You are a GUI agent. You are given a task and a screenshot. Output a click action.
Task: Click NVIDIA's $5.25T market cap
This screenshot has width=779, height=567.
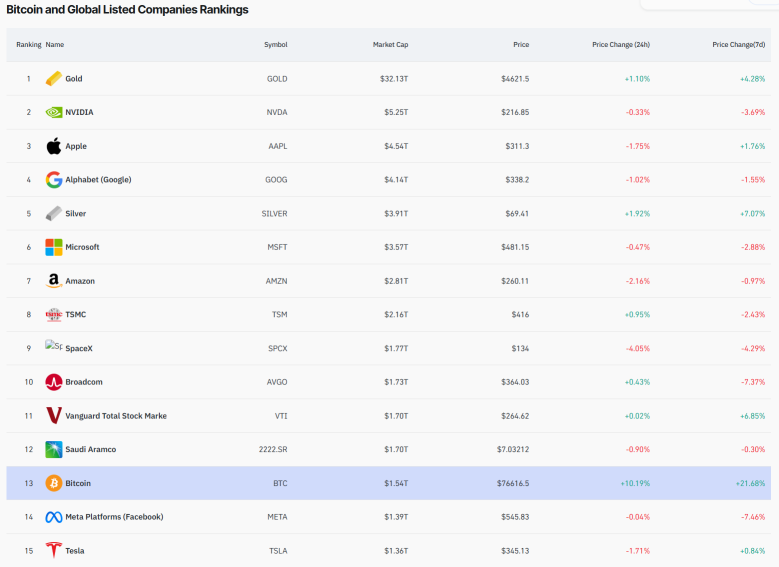click(x=396, y=112)
